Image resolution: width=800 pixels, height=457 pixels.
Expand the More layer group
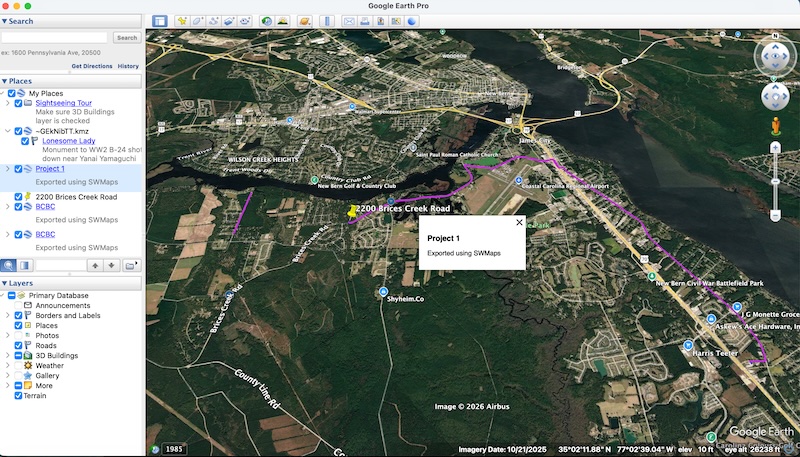tap(8, 386)
